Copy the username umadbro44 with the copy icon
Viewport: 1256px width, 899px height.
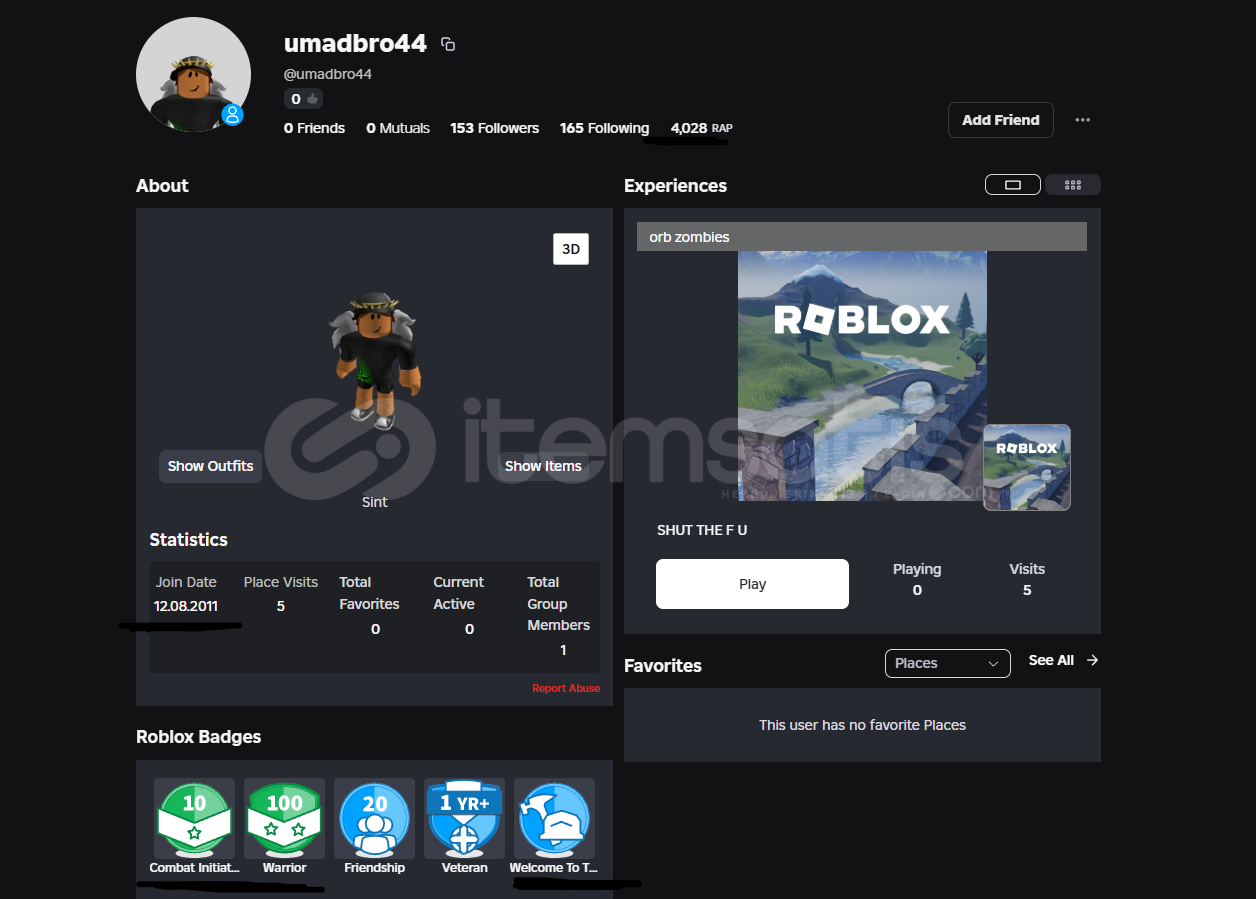[448, 44]
